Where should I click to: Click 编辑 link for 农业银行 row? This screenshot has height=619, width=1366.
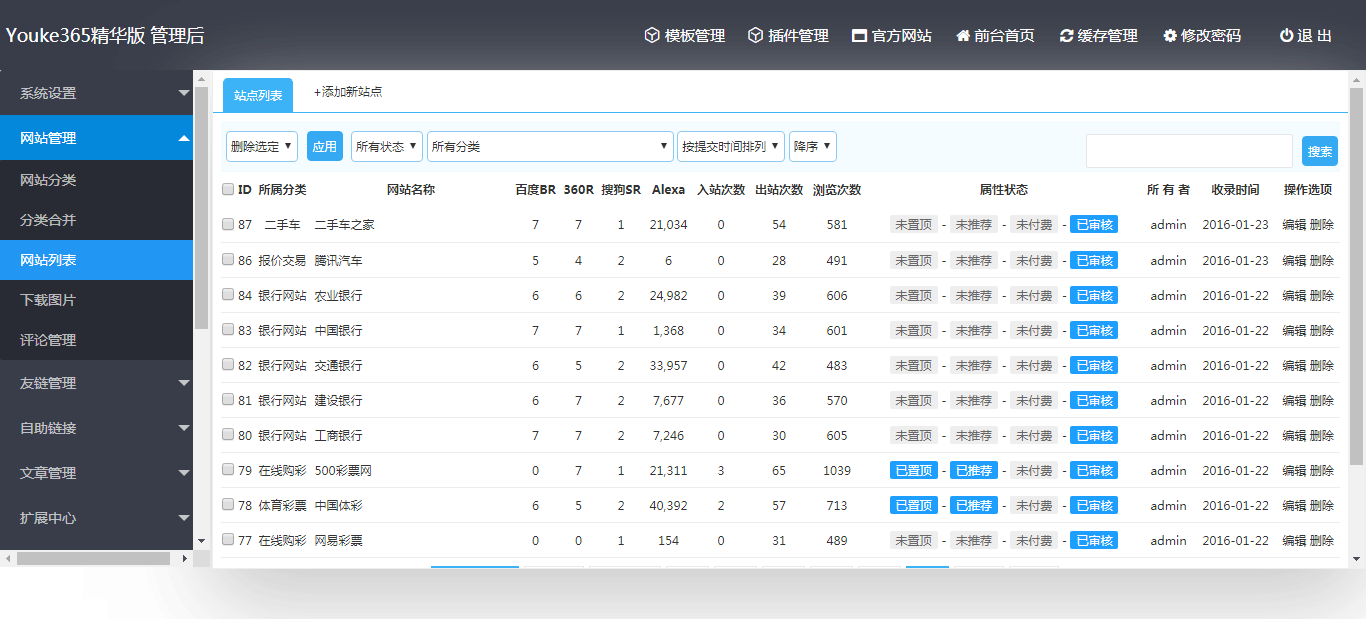(x=1294, y=296)
